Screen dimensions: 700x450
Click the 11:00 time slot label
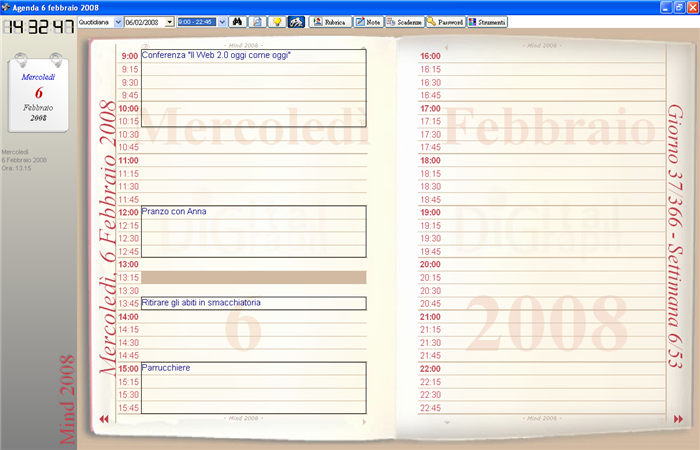pos(128,161)
